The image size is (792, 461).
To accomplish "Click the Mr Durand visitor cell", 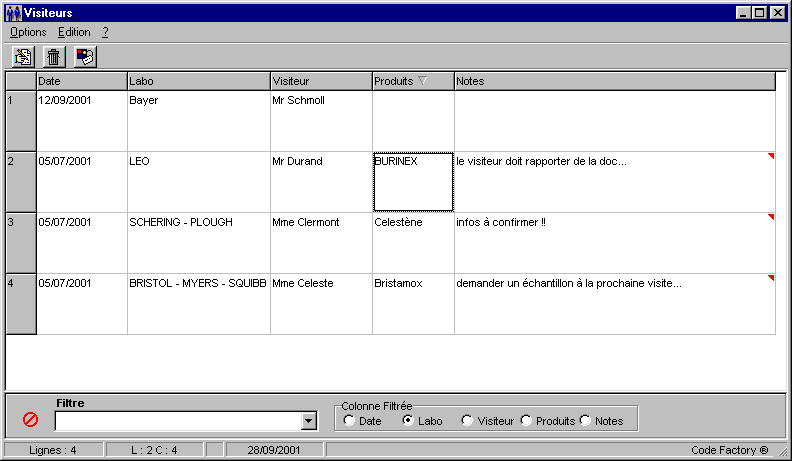I will [321, 182].
